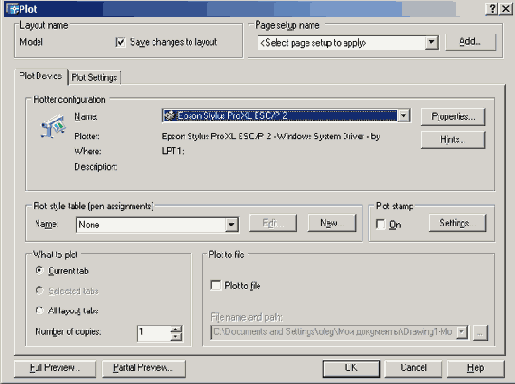Click the plot style Edit button
The height and width of the screenshot is (384, 515).
coord(273,223)
